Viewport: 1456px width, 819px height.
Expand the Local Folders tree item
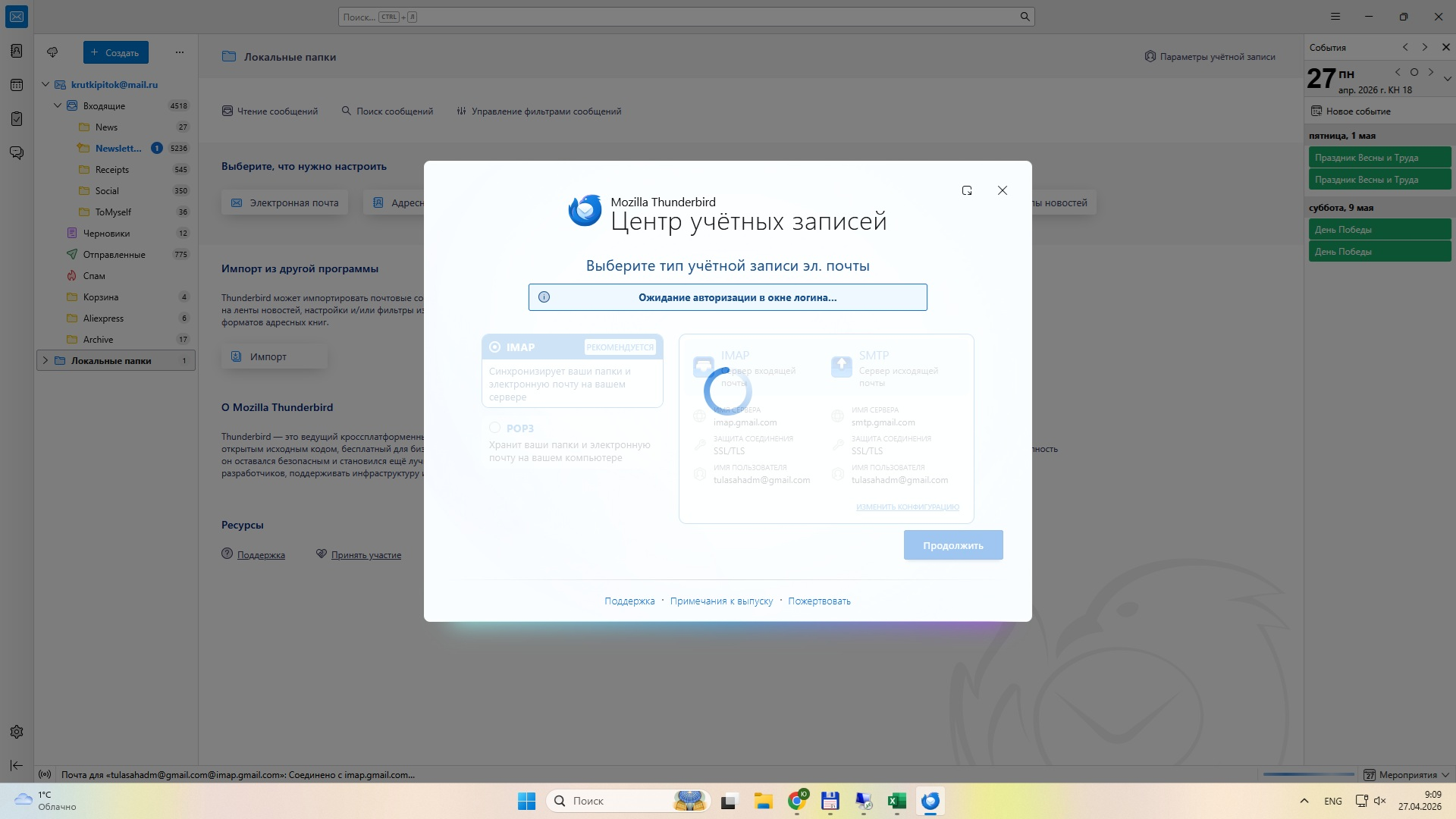pyautogui.click(x=45, y=361)
